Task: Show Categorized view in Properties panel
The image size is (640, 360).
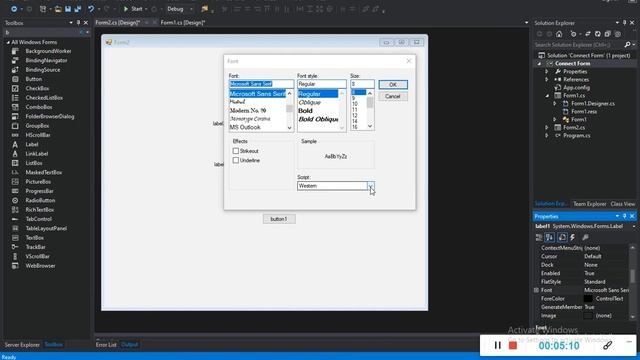Action: click(539, 237)
